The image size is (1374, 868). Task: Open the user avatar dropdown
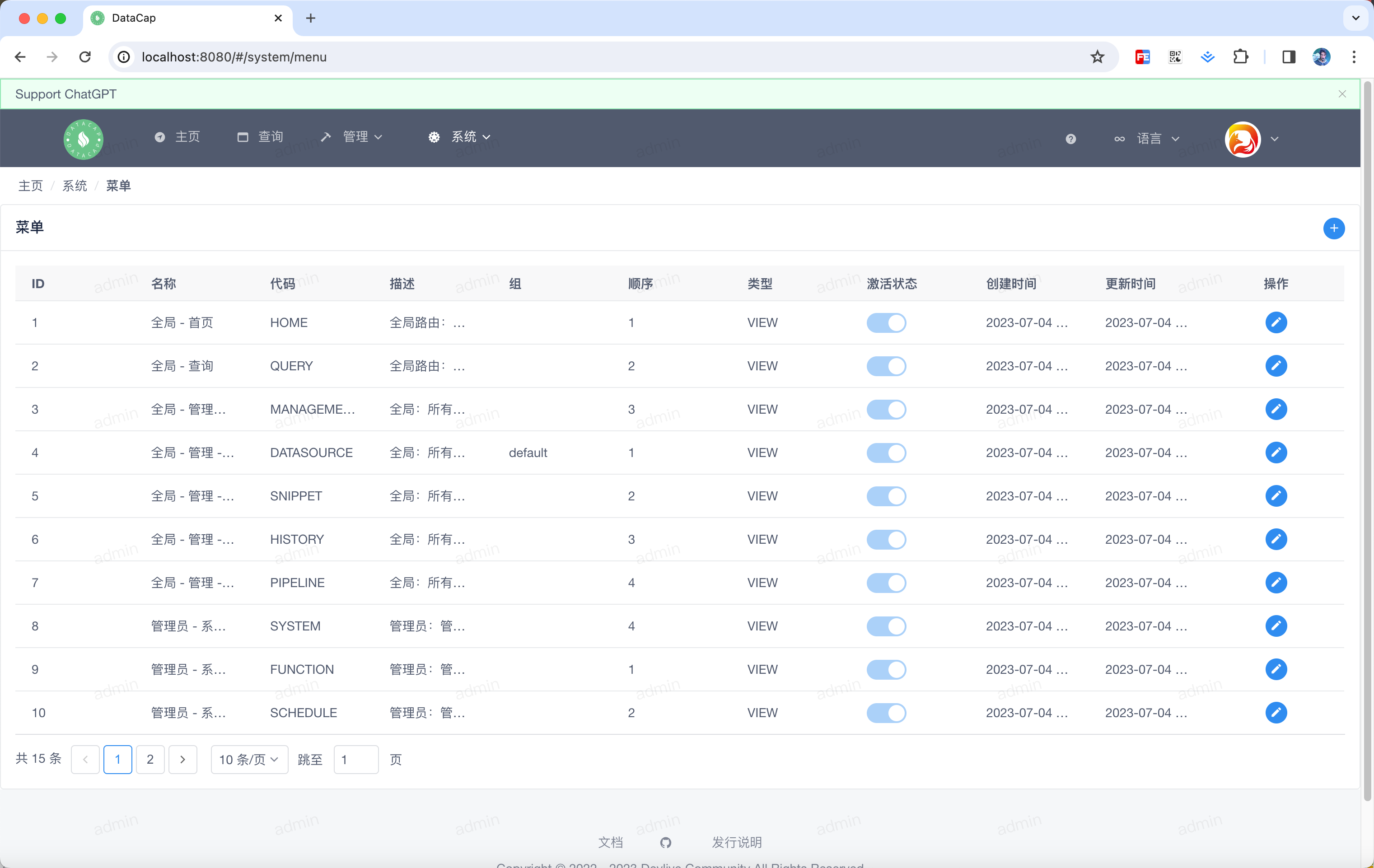1253,139
